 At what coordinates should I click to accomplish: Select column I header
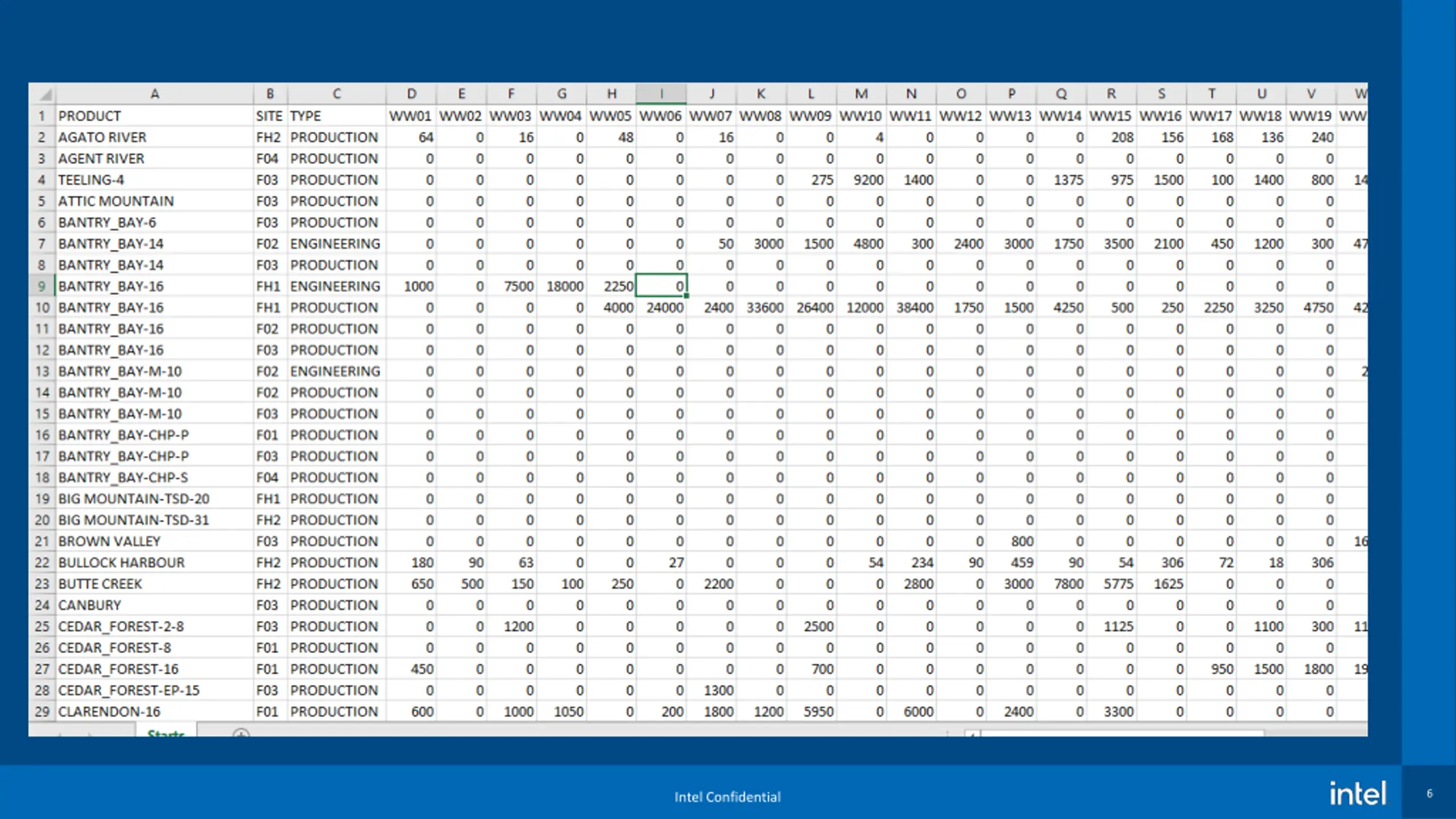(661, 94)
